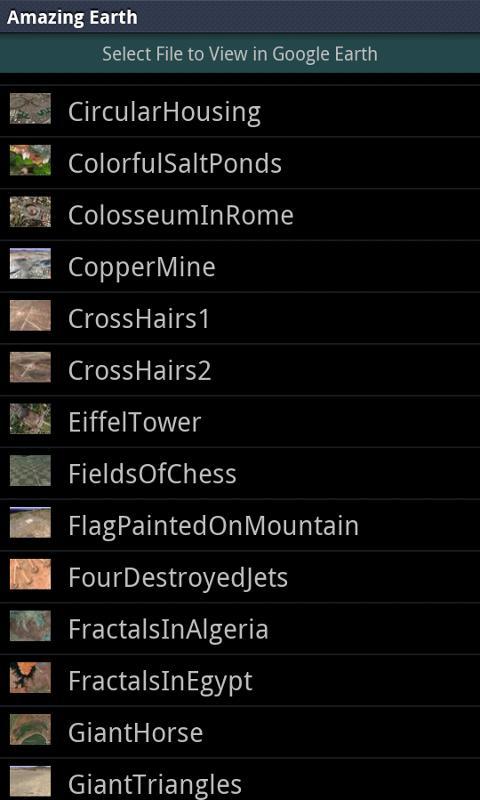Select FlagPaintedOnMountain from the list
Screen dimensions: 480x800
point(240,526)
